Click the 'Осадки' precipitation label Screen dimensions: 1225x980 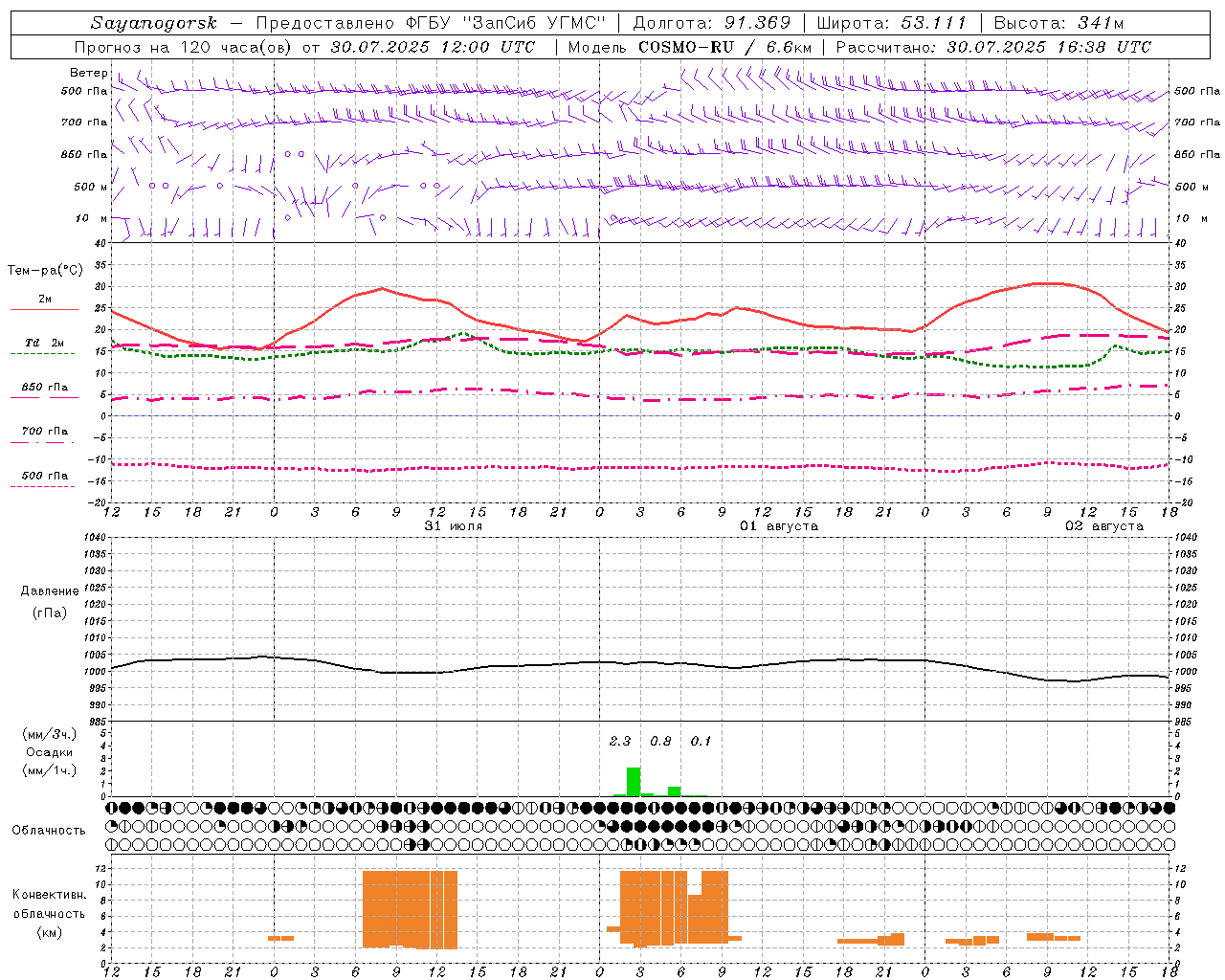coord(50,752)
